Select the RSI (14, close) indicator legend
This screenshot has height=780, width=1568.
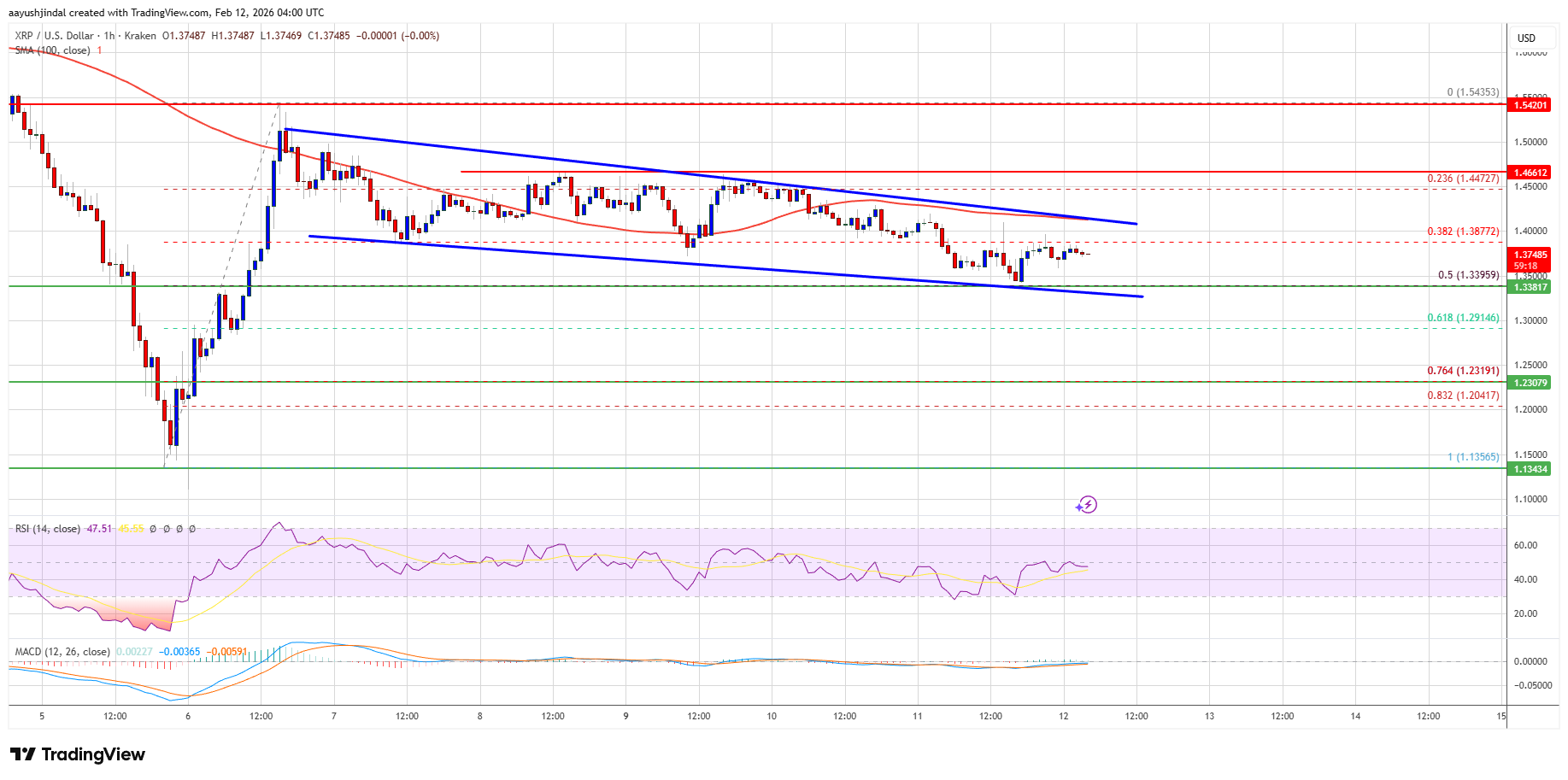(48, 529)
